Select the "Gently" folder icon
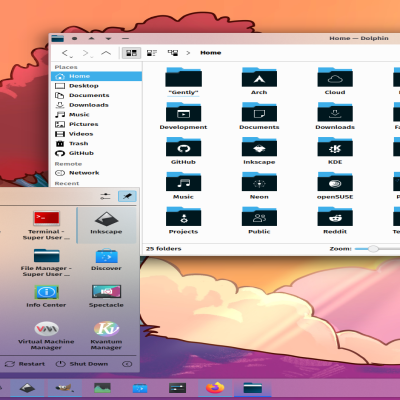The width and height of the screenshot is (400, 400). point(183,77)
